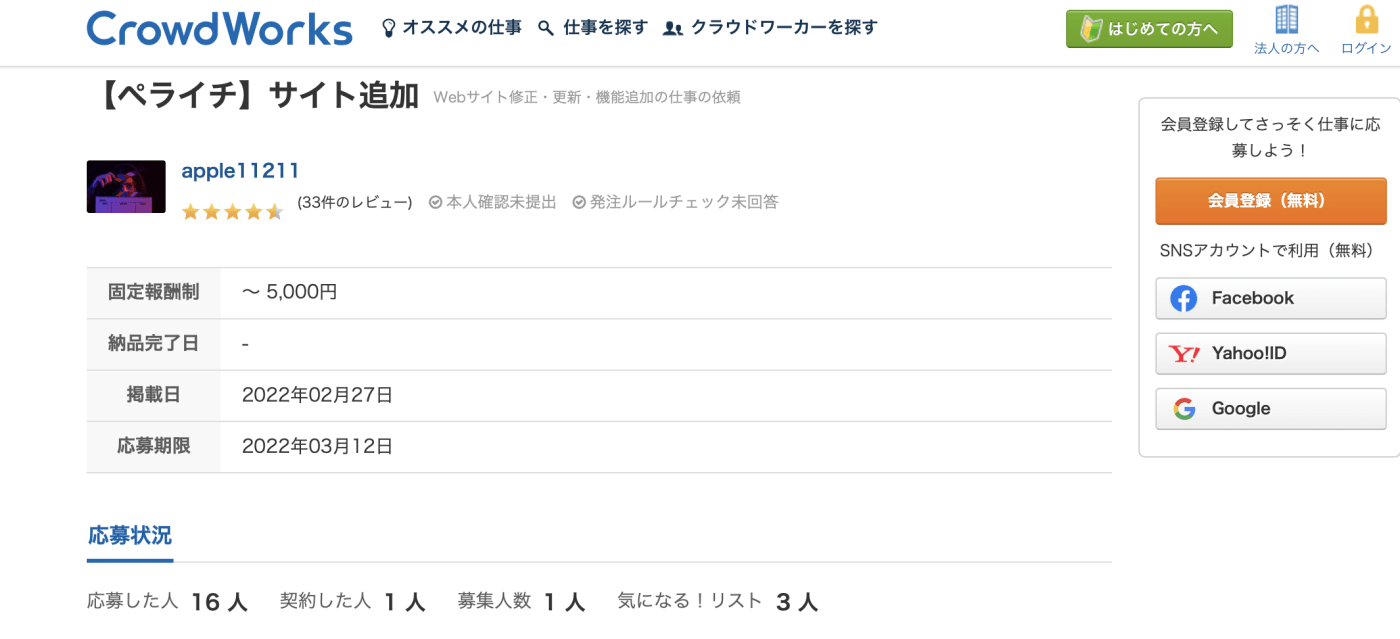Open the 仕事を探す menu item
Screen dimensions: 1400x639
click(x=605, y=28)
